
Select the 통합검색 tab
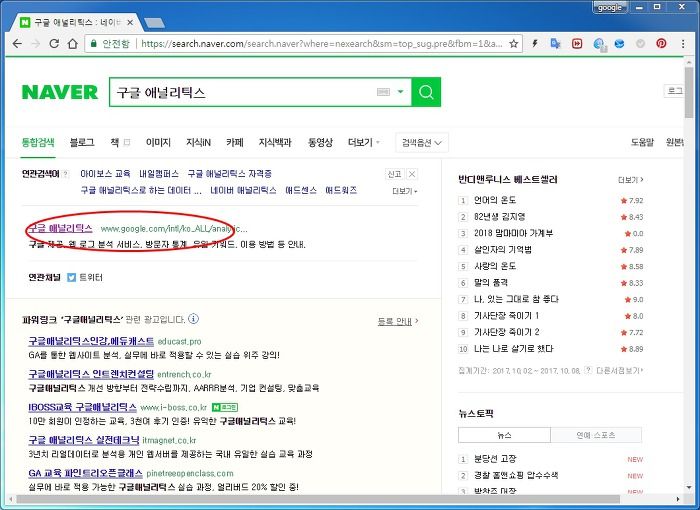pyautogui.click(x=38, y=142)
